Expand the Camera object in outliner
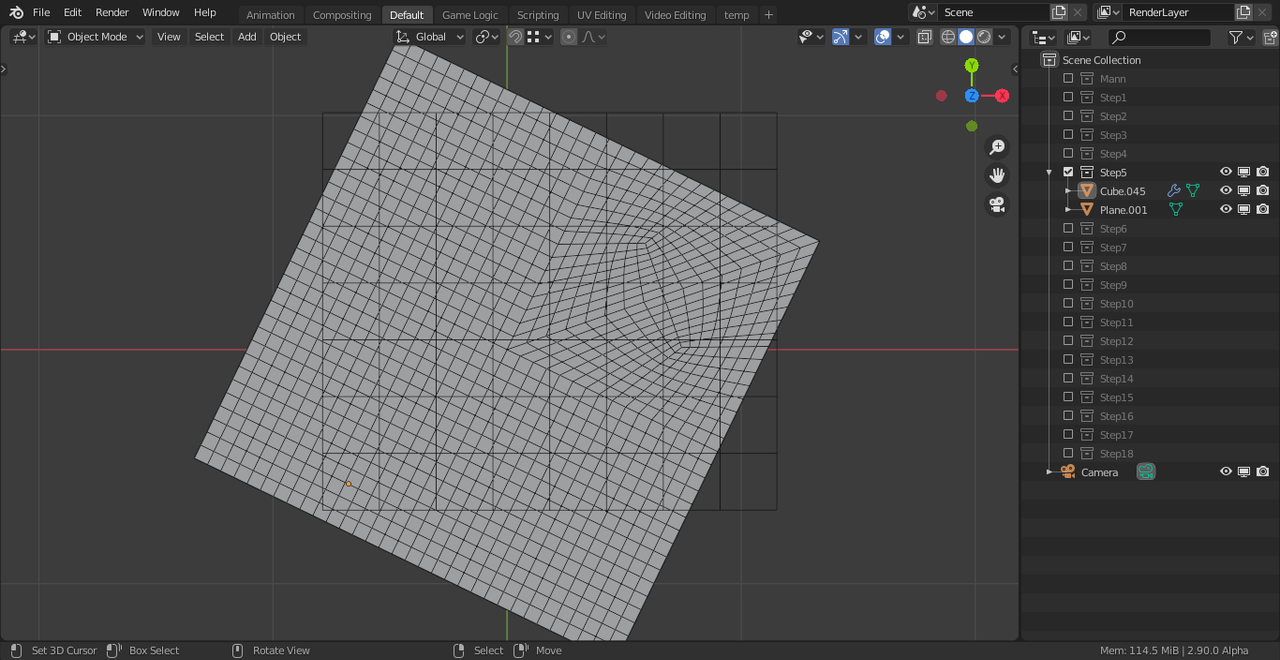Image resolution: width=1280 pixels, height=660 pixels. coord(1049,472)
